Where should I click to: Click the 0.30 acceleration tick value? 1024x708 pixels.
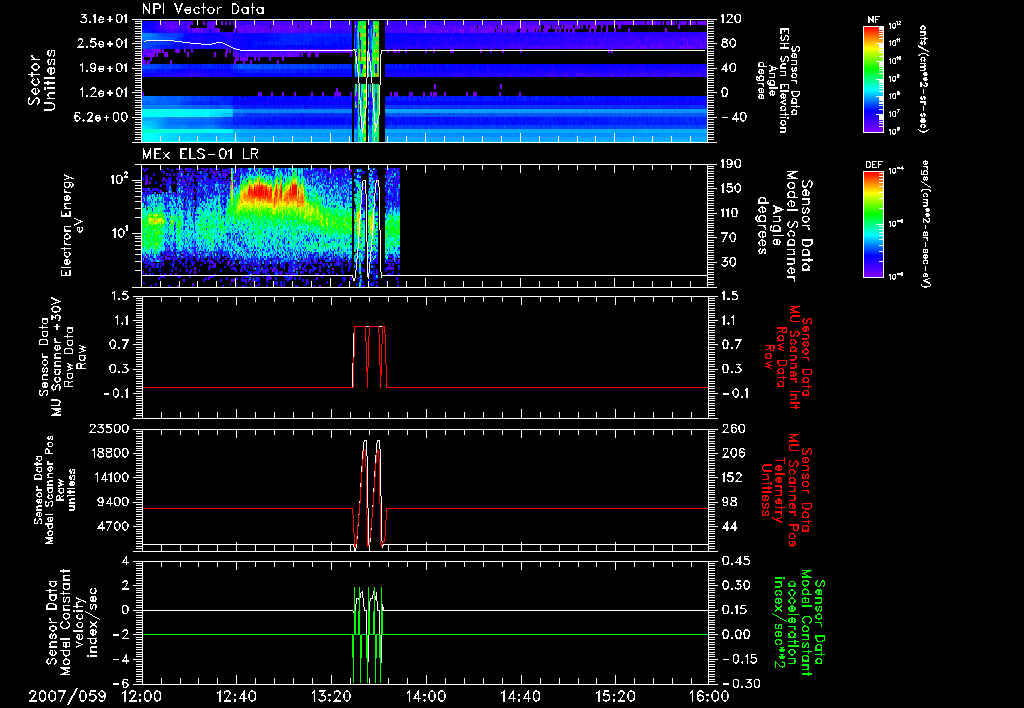(737, 585)
